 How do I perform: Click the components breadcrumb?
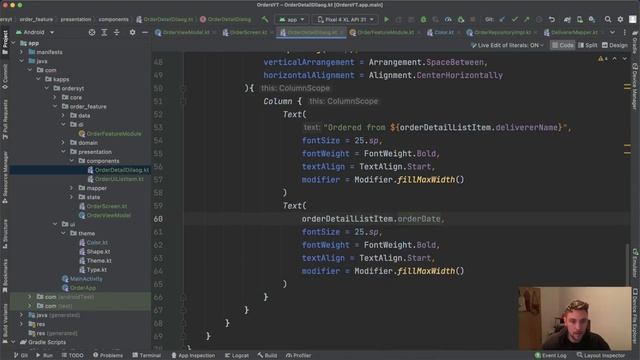click(113, 19)
